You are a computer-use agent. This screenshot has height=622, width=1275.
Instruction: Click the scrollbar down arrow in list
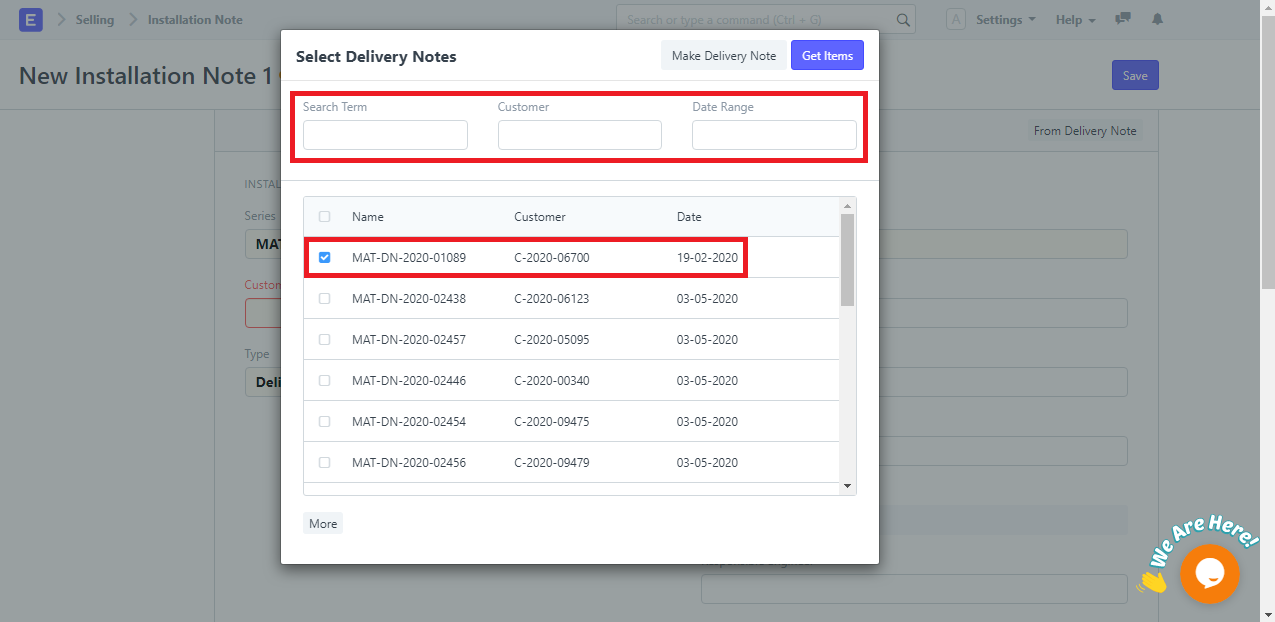coord(848,486)
